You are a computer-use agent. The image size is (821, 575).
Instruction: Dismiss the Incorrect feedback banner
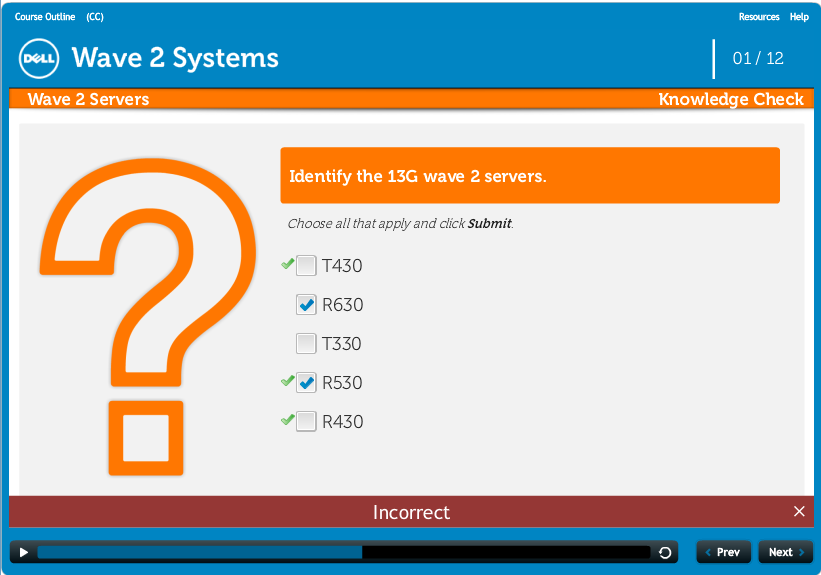[799, 511]
